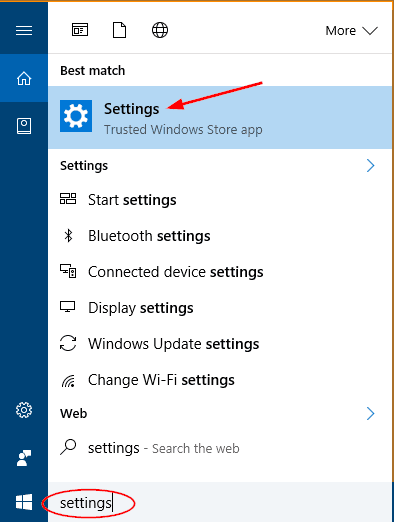Open Change Wi-Fi settings result
The image size is (394, 522).
coord(220,380)
